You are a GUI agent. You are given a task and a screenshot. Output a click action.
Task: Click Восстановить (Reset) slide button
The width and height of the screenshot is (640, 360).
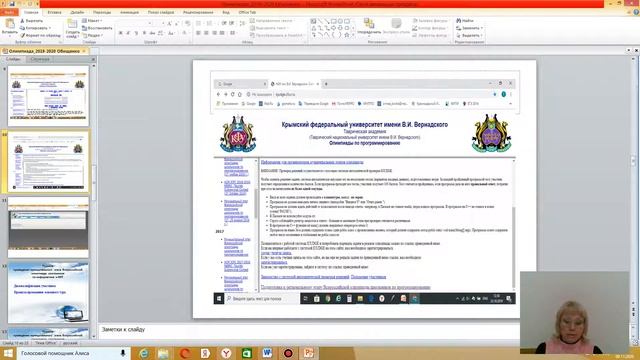(97, 28)
